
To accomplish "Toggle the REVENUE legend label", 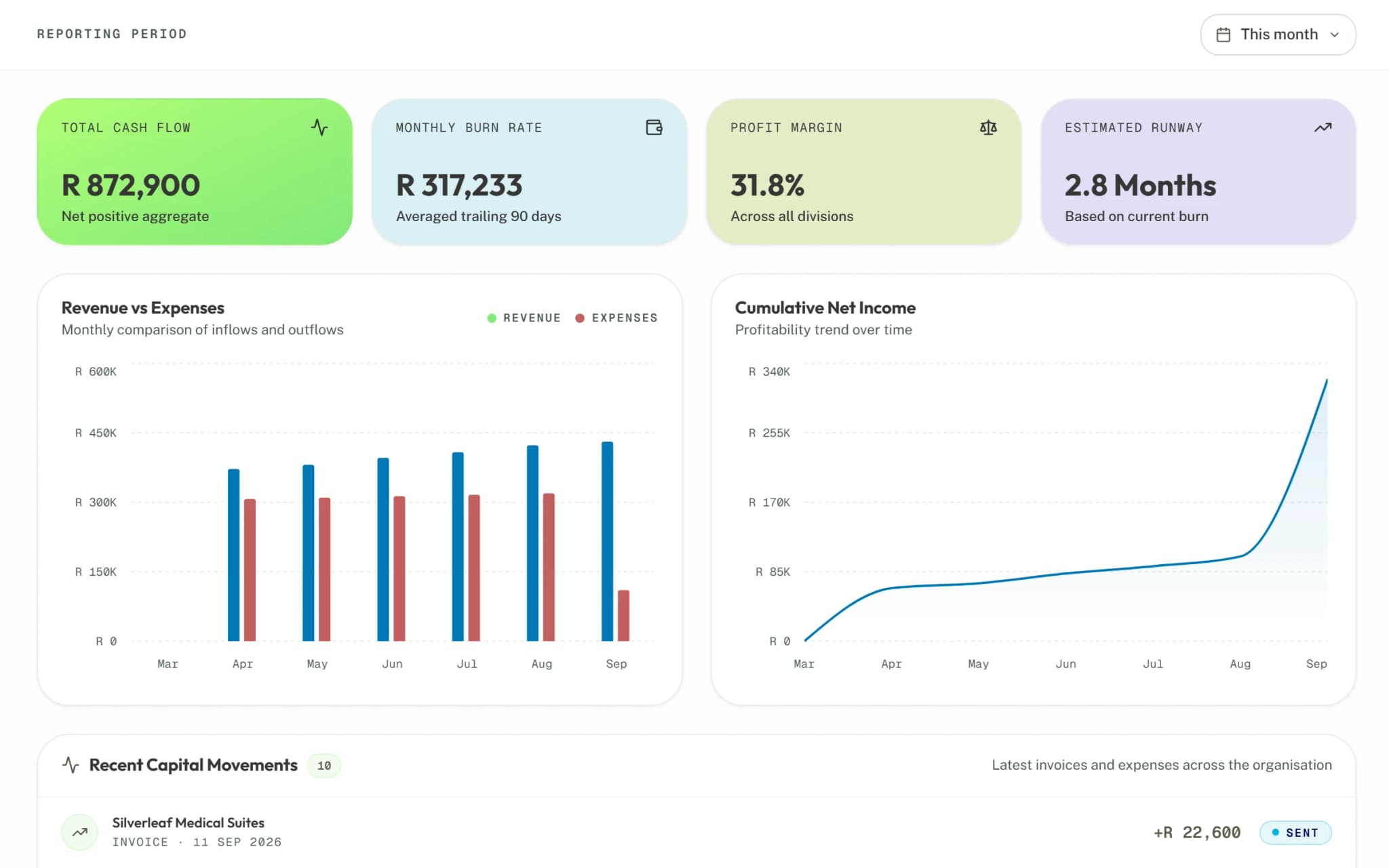I will coord(532,318).
